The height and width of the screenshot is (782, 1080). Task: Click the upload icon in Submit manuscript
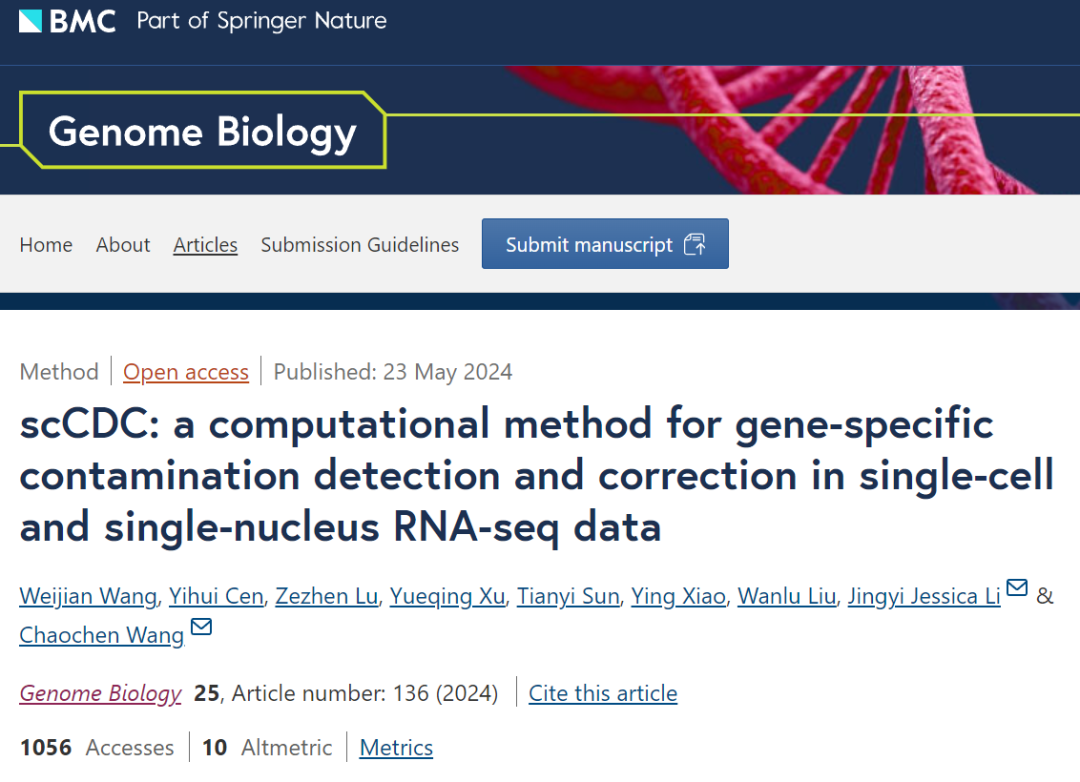[695, 245]
